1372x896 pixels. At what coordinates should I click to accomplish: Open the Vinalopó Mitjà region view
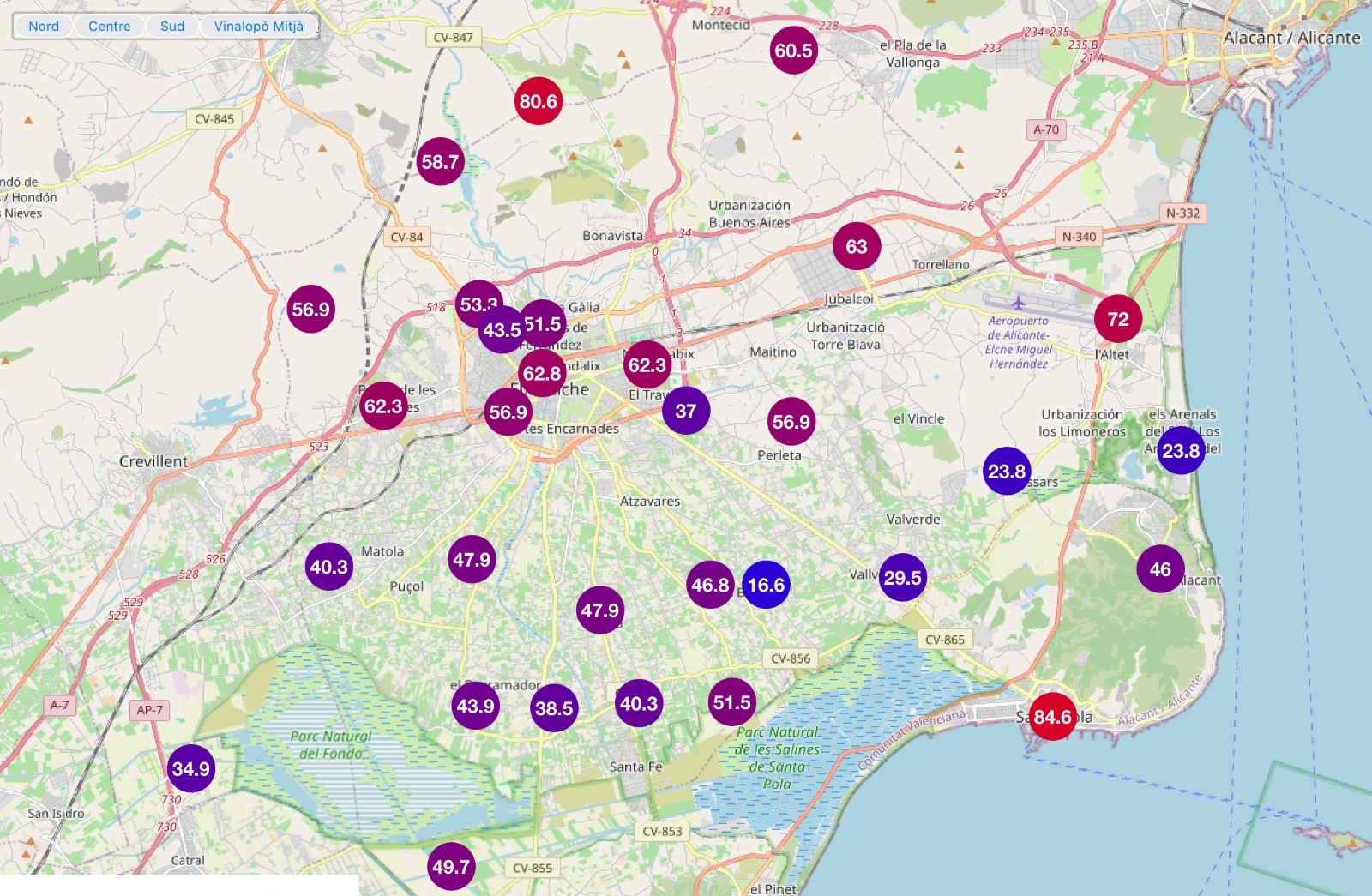click(x=258, y=26)
